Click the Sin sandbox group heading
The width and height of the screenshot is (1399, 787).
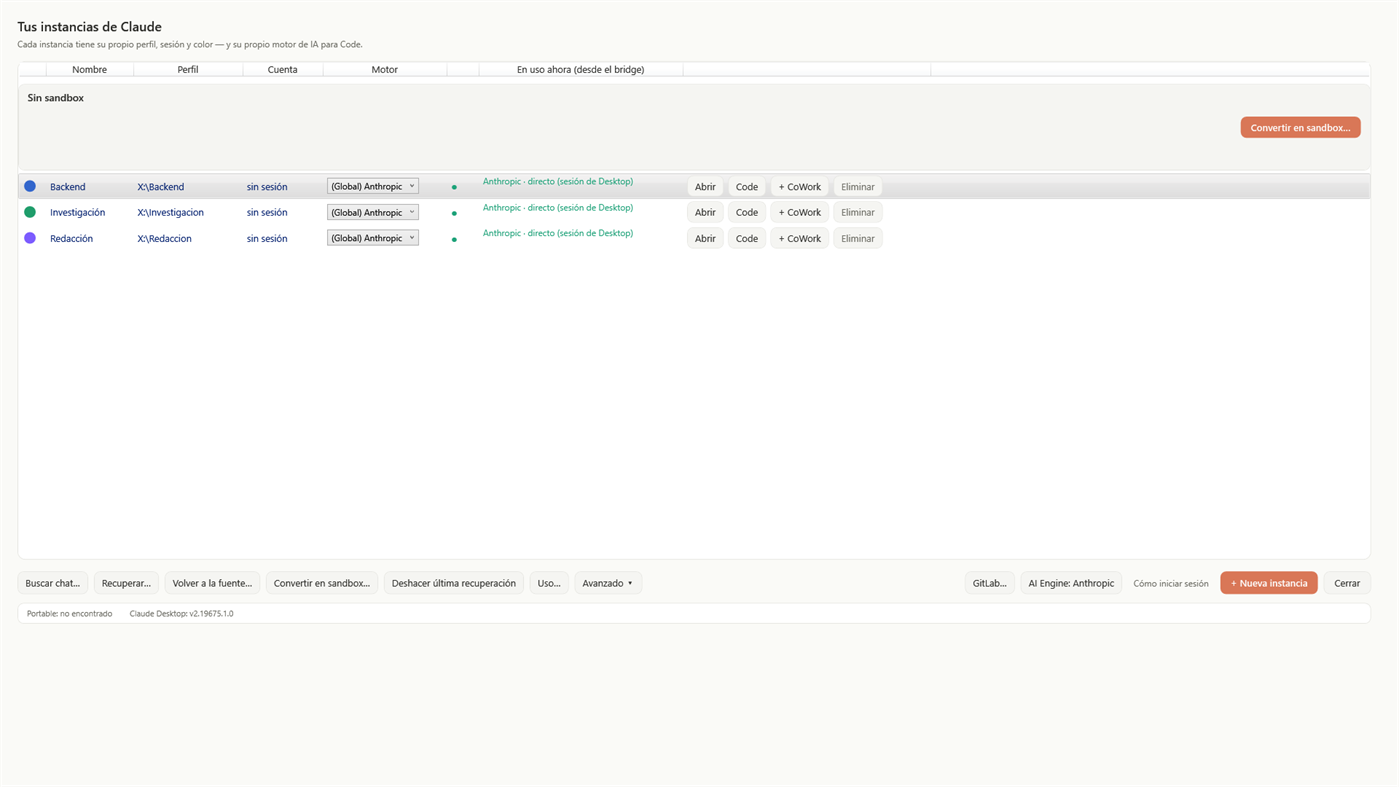(56, 98)
